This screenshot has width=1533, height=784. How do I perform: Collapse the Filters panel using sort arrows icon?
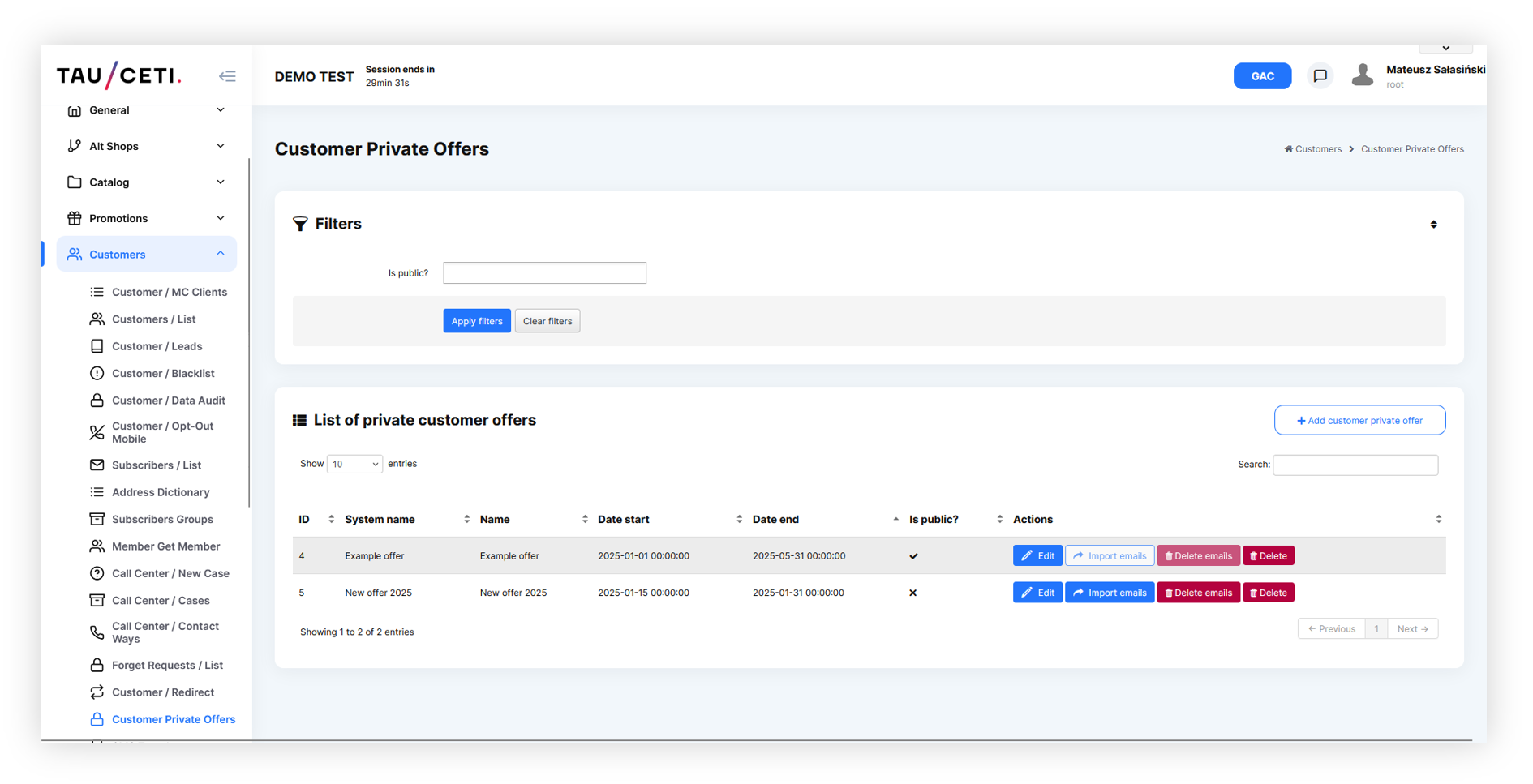[x=1433, y=225]
